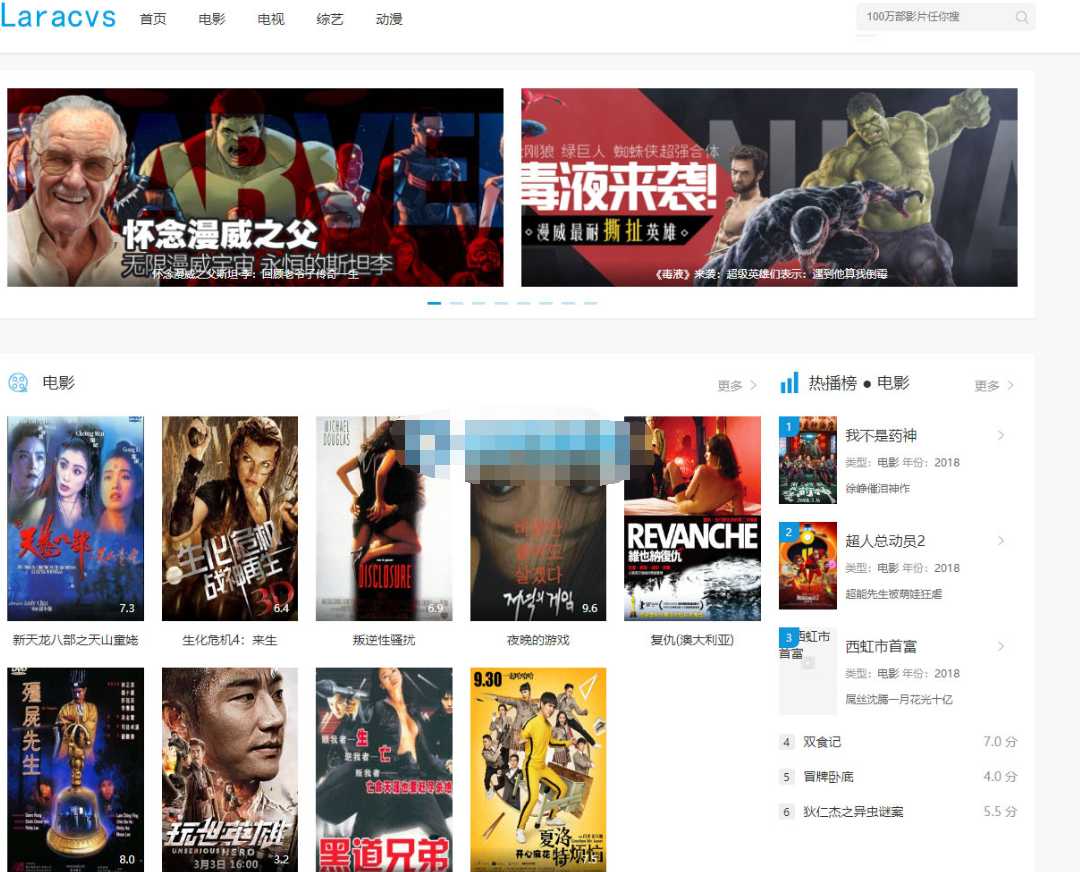Expand the chevron beside 超人总动员2
Screen dimensions: 1080x872
[1001, 541]
